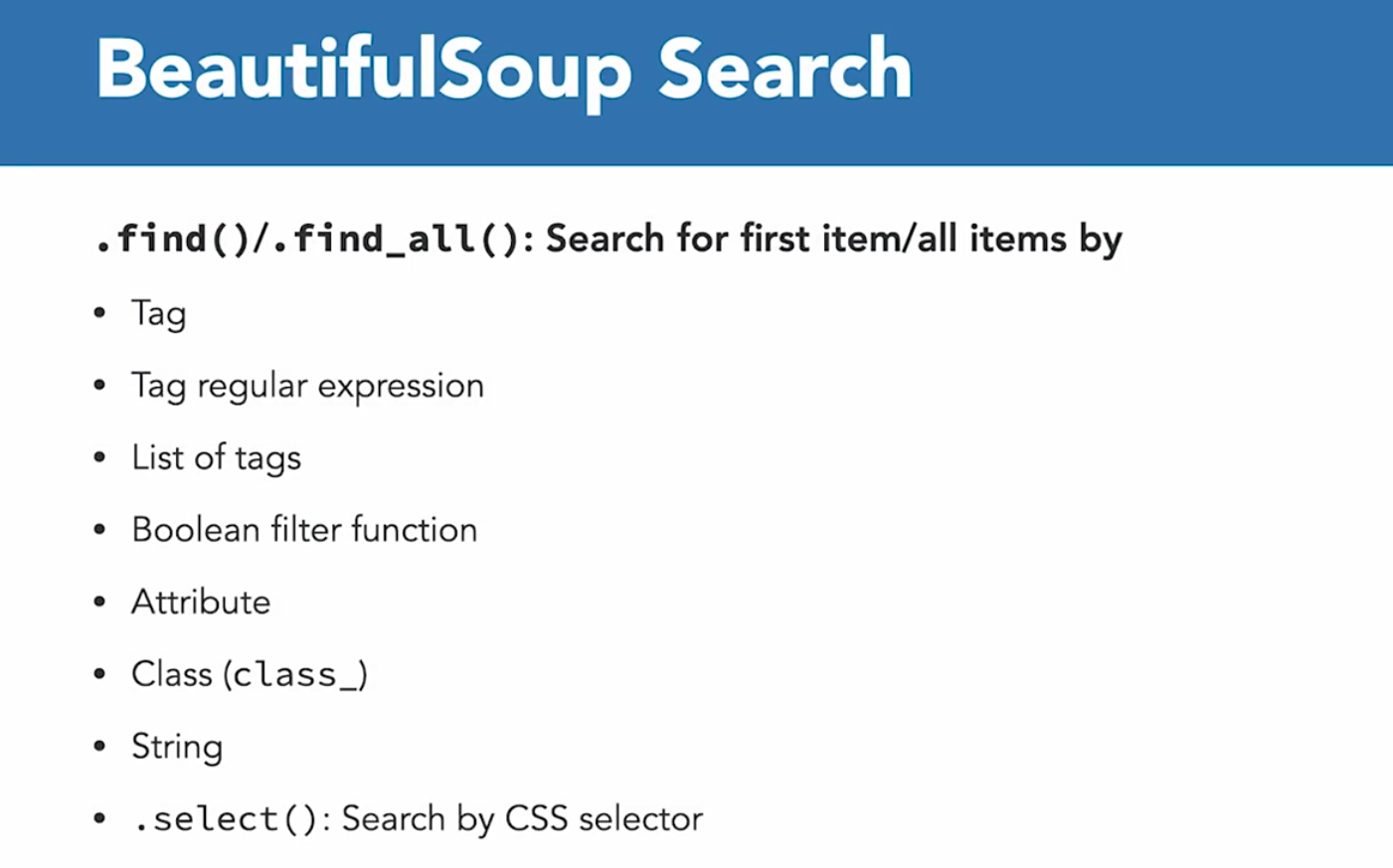Click the .select() code text

(x=225, y=819)
